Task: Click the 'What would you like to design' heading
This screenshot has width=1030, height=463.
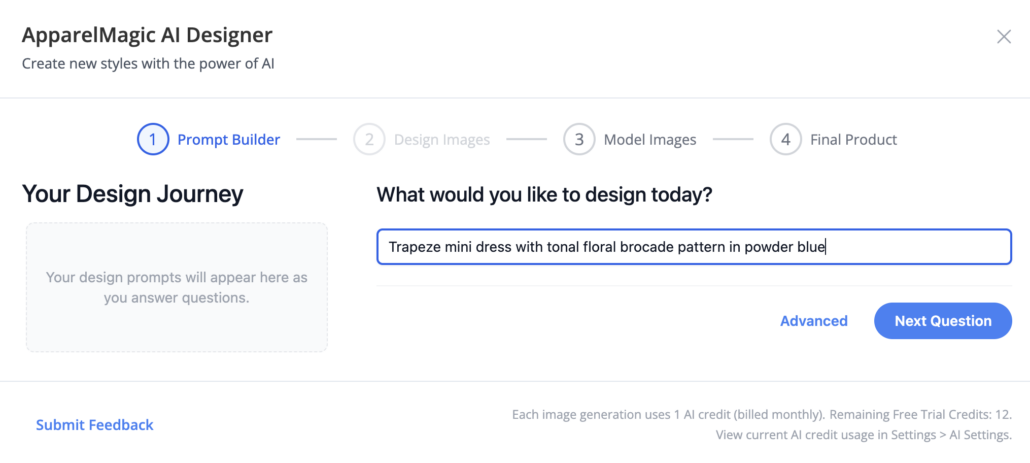Action: tap(545, 194)
